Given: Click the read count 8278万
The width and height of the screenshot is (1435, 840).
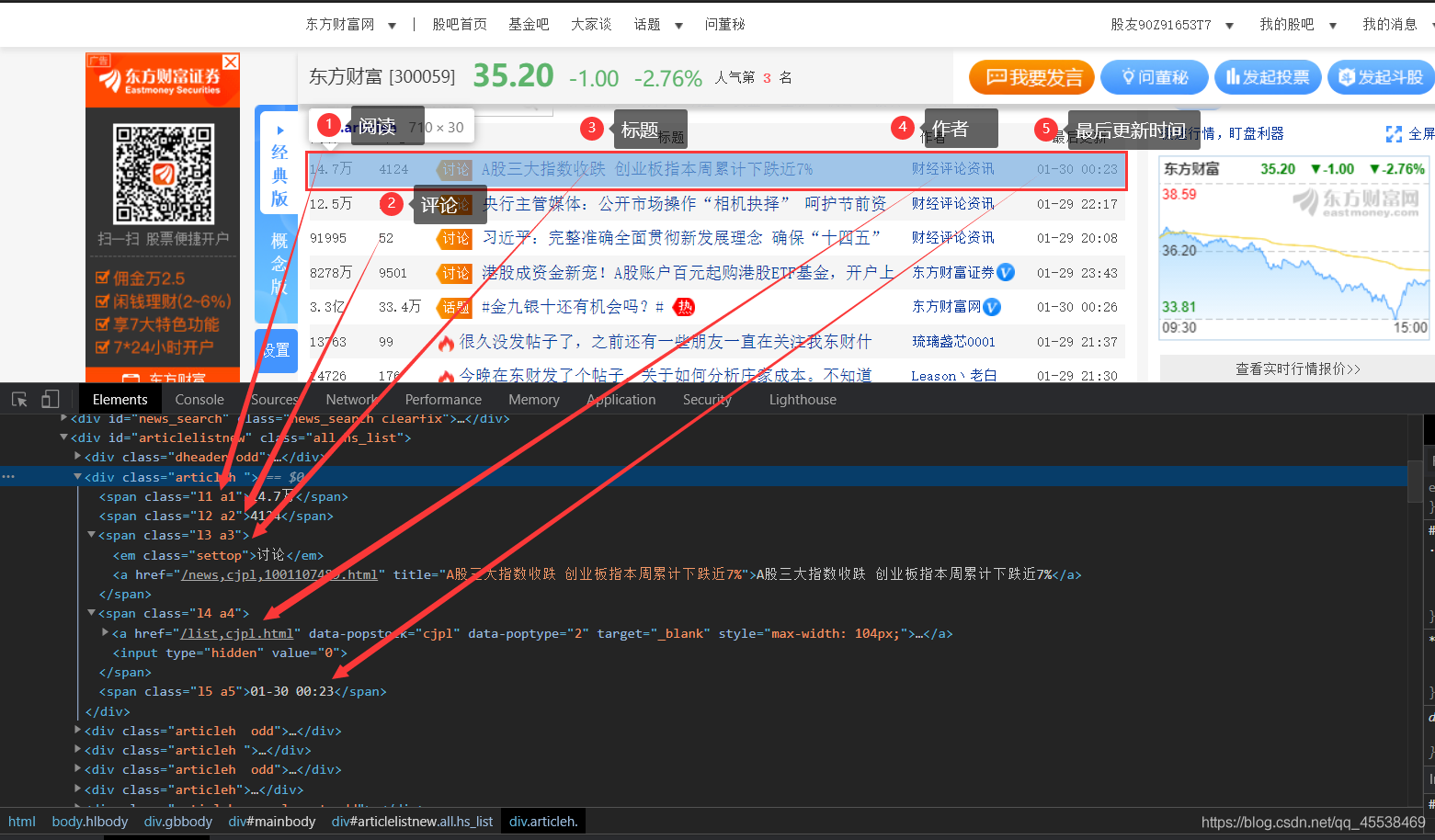Looking at the screenshot, I should [x=331, y=273].
